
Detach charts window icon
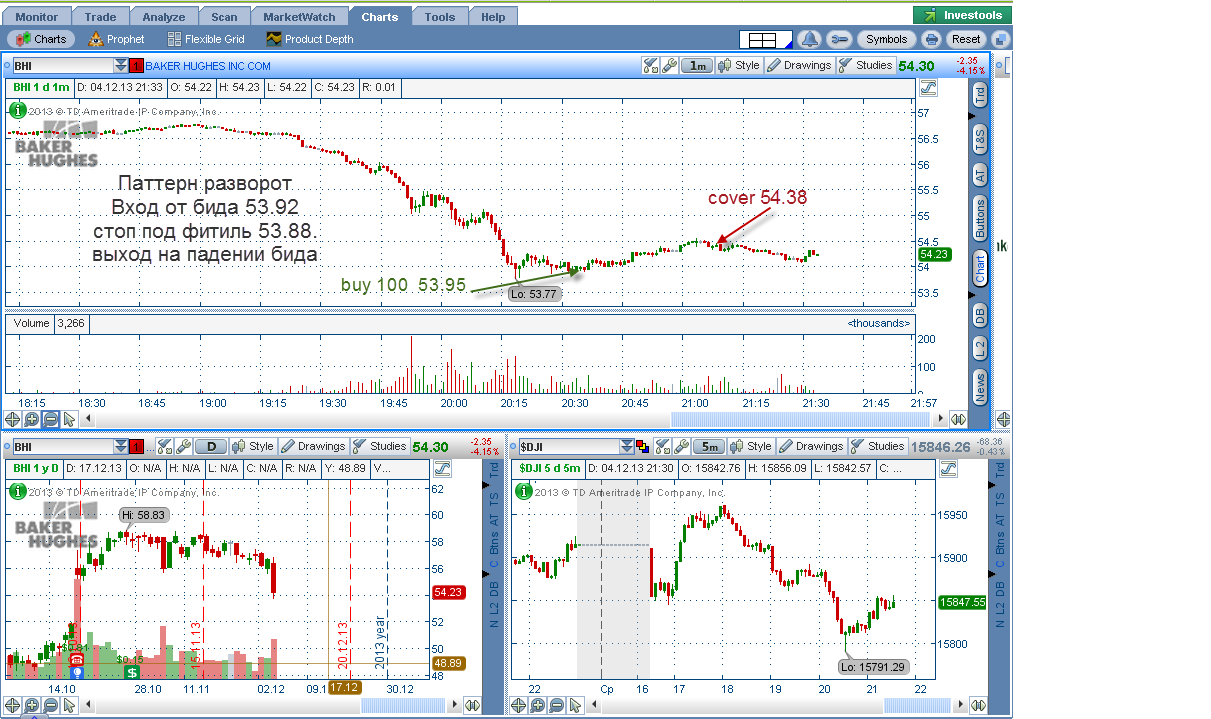pos(1001,39)
